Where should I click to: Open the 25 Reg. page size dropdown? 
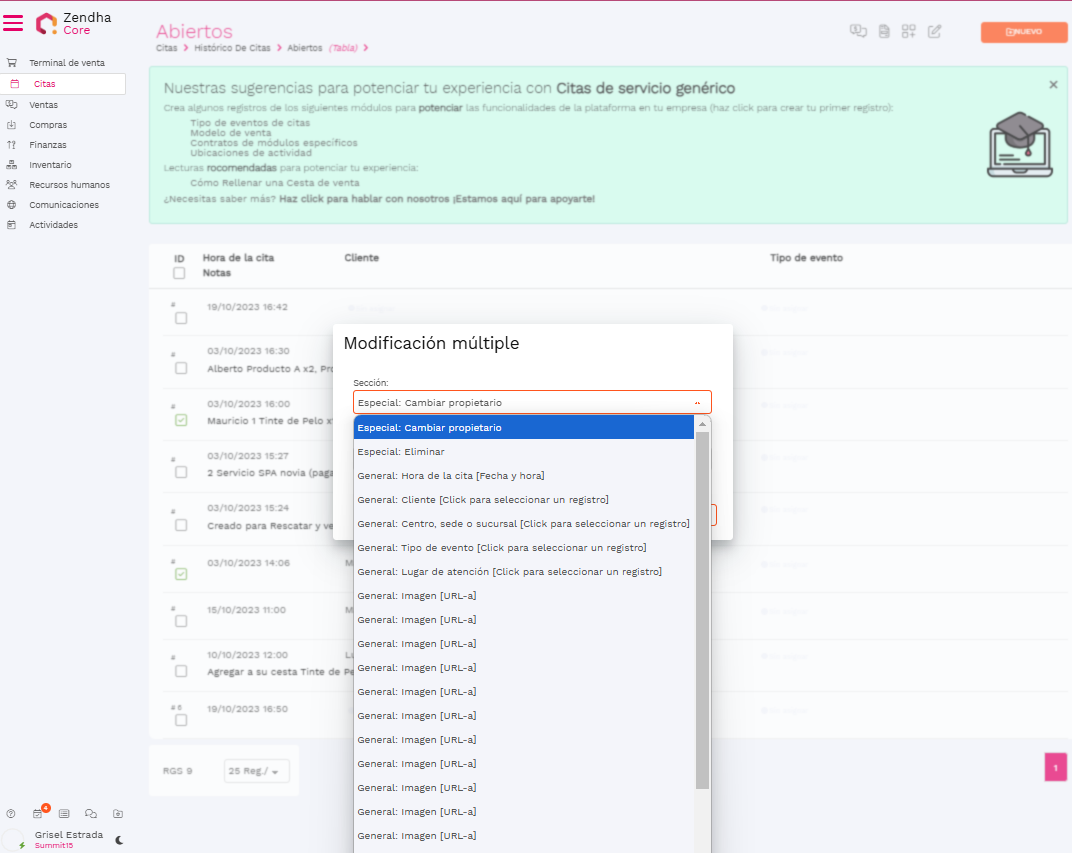point(257,771)
